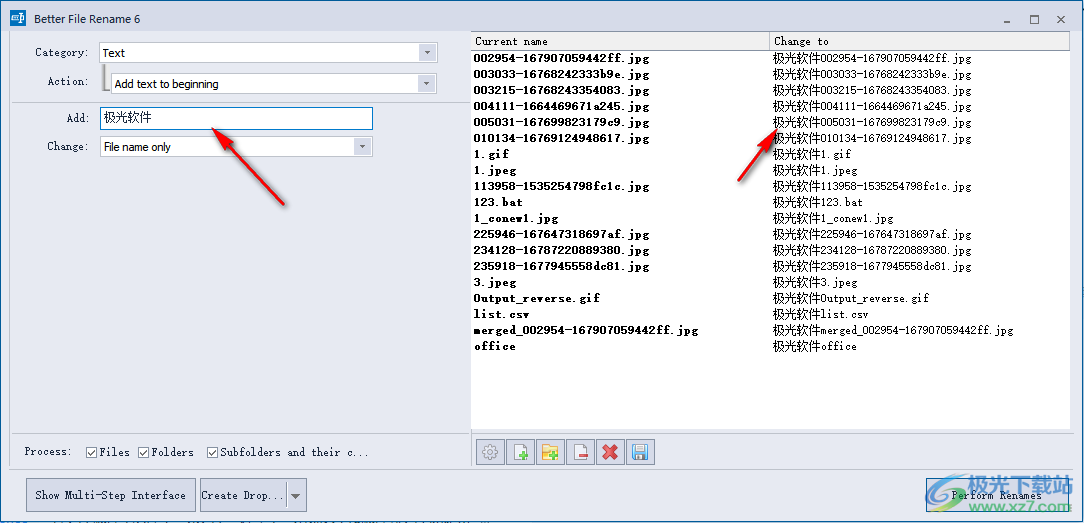
Task: Select current name 010134-16769124948617.jpg
Action: (561, 138)
